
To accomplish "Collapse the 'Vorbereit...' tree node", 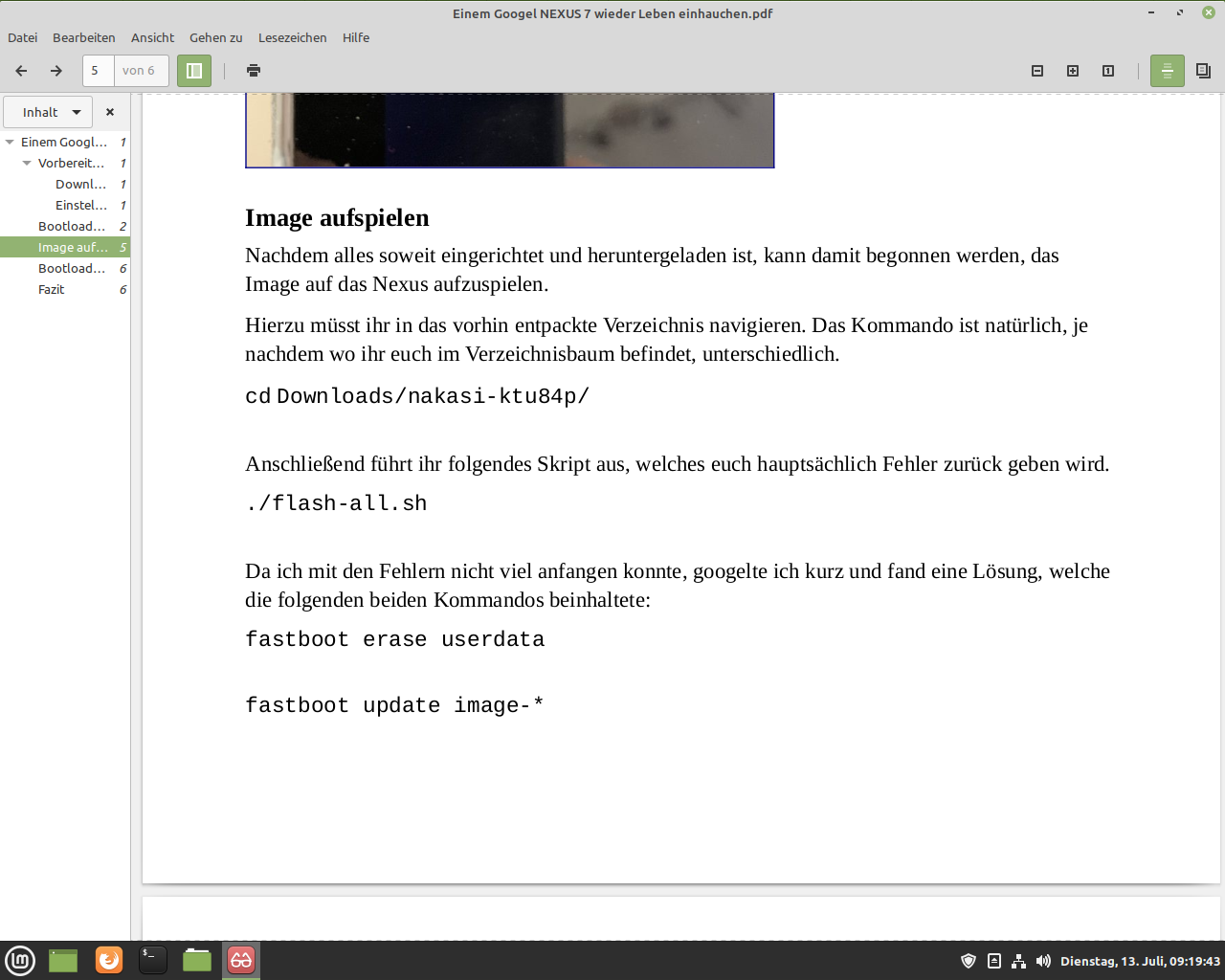I will click(27, 163).
